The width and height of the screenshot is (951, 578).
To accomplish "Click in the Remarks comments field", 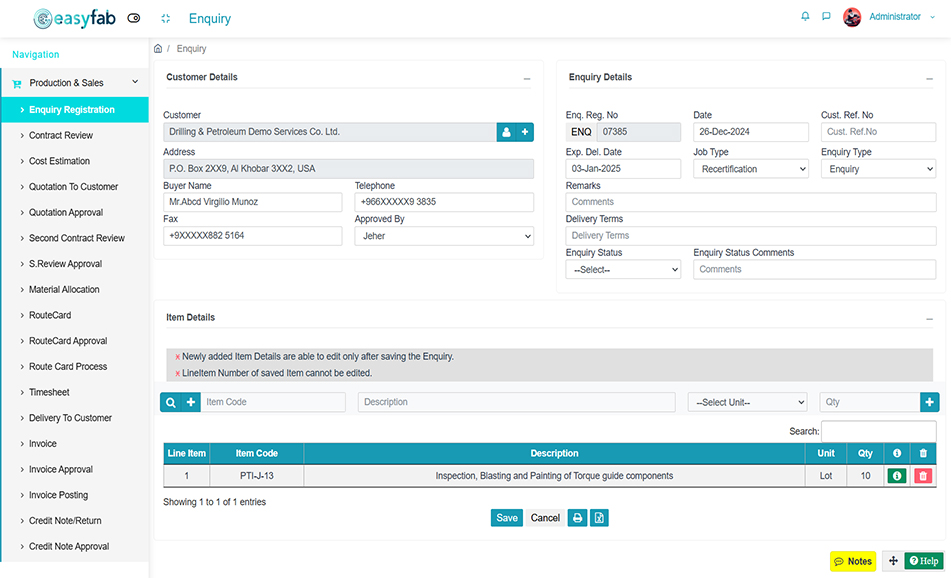I will tap(750, 202).
